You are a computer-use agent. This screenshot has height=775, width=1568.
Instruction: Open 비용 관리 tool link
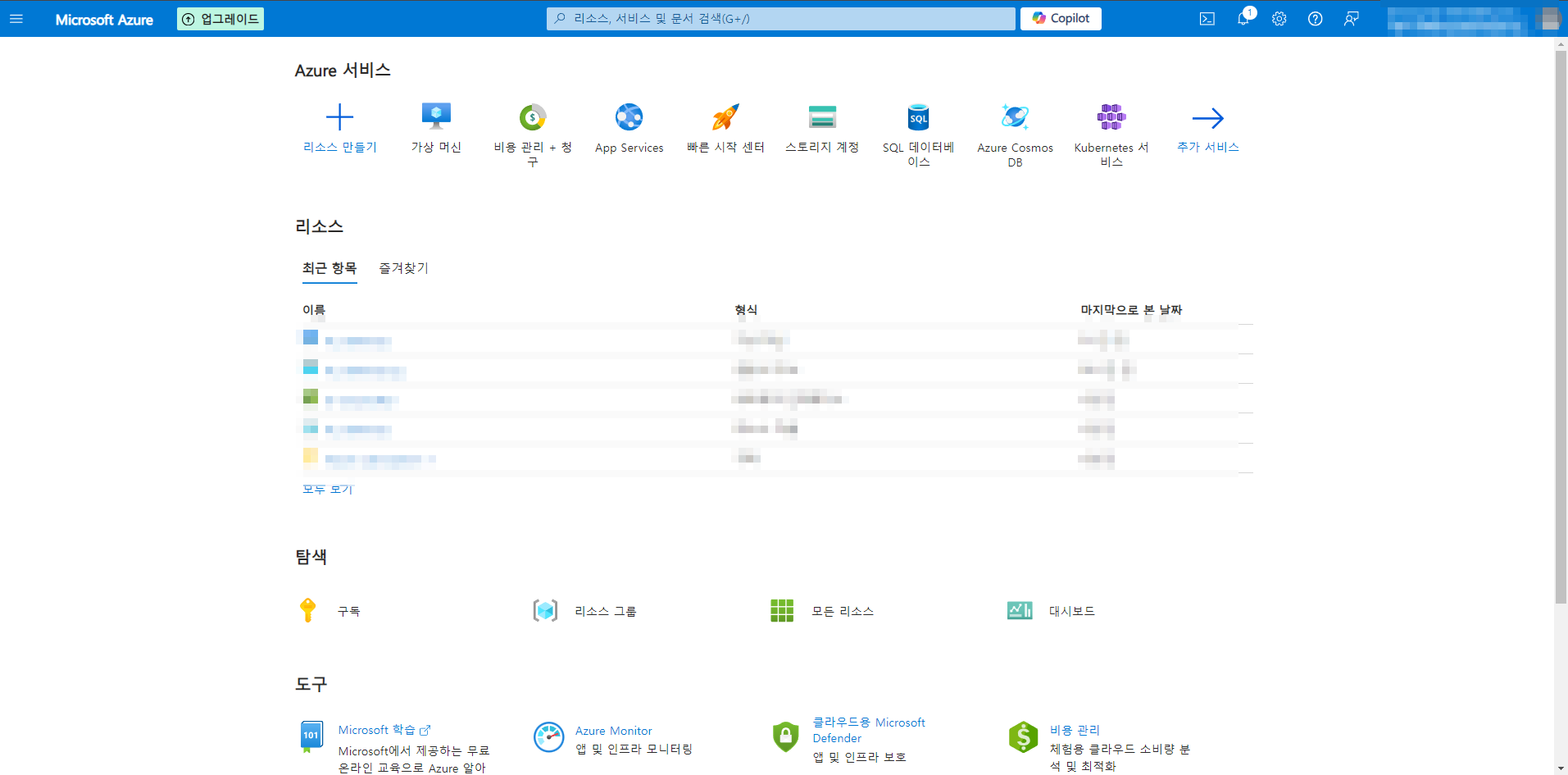click(x=1075, y=730)
